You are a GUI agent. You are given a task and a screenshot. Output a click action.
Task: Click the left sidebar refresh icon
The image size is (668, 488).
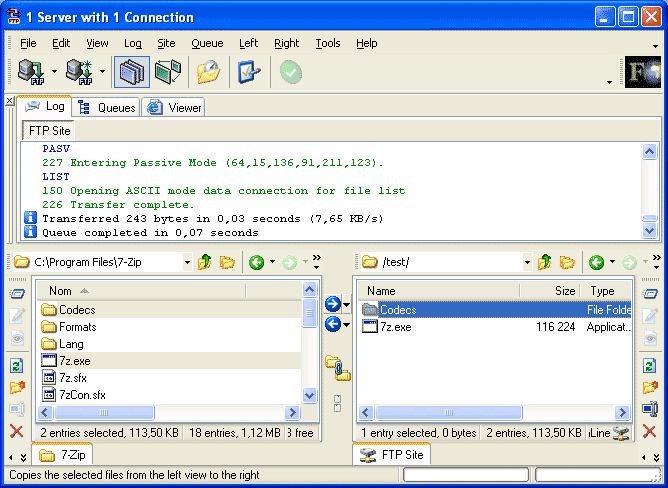click(17, 365)
